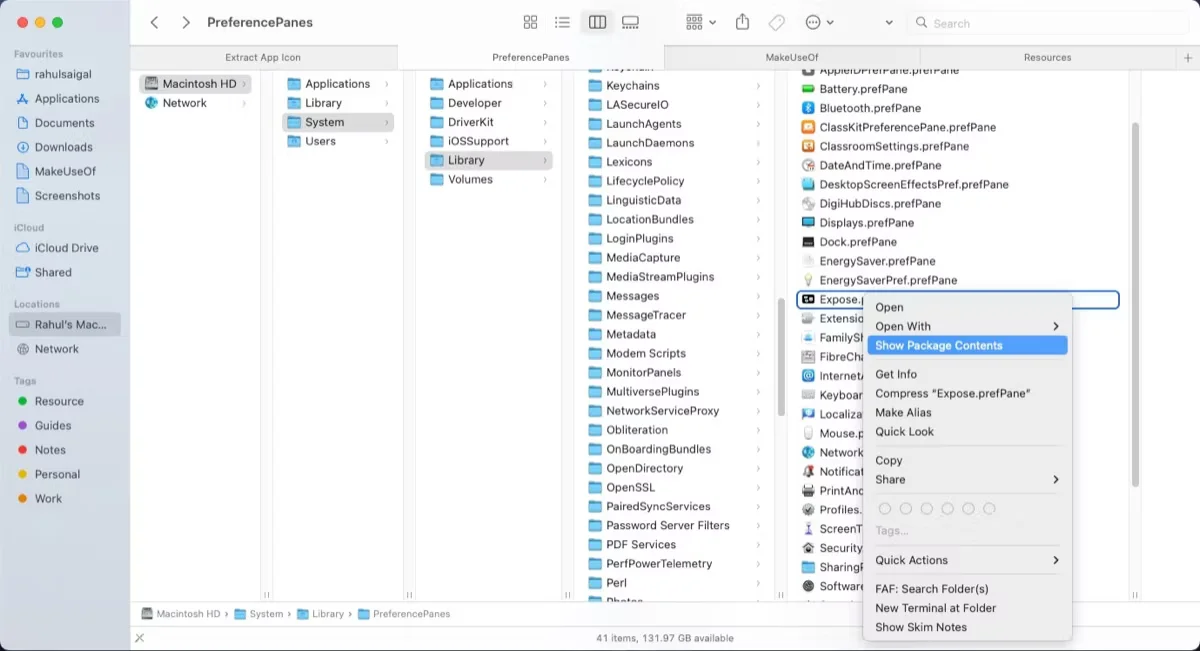Choose Show Package Contents
The height and width of the screenshot is (651, 1200).
pos(938,345)
